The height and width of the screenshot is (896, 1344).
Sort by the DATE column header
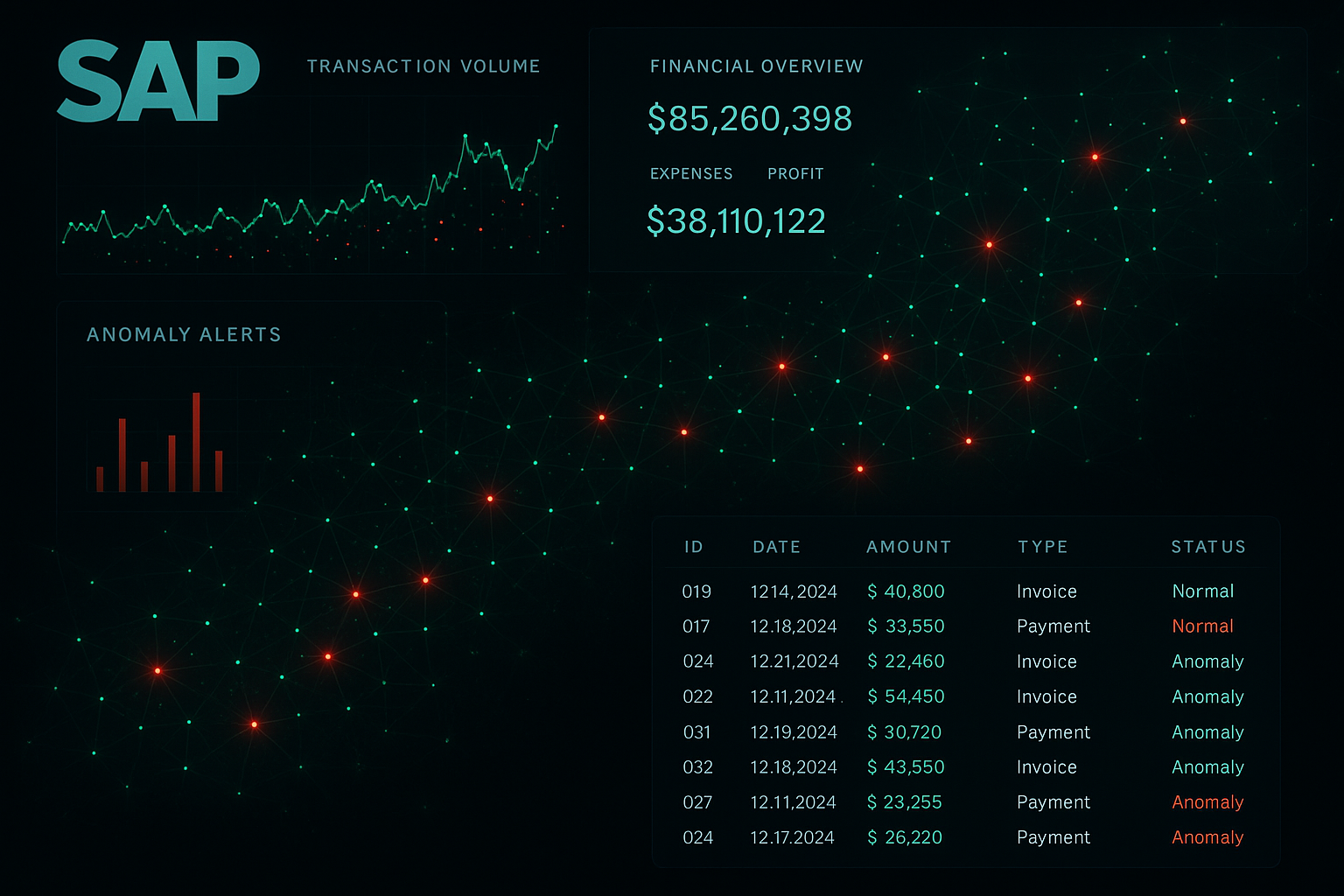(x=776, y=547)
